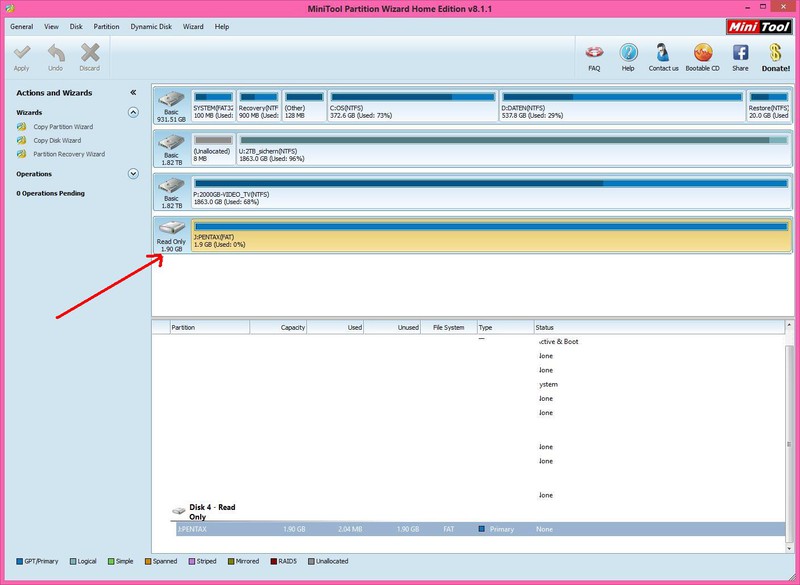Sort by Status column header
Image resolution: width=800 pixels, height=585 pixels.
pos(659,327)
